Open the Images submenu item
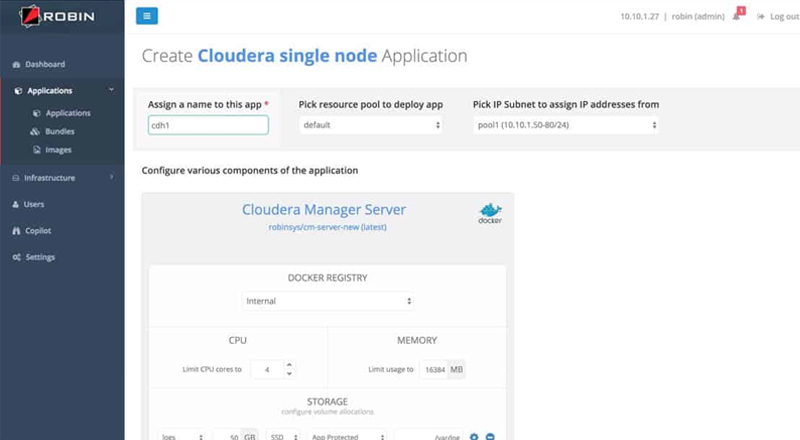This screenshot has width=800, height=440. pyautogui.click(x=58, y=150)
